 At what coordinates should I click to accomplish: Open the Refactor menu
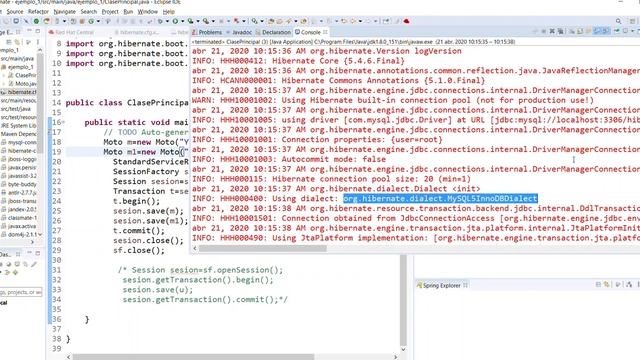pyautogui.click(x=38, y=11)
